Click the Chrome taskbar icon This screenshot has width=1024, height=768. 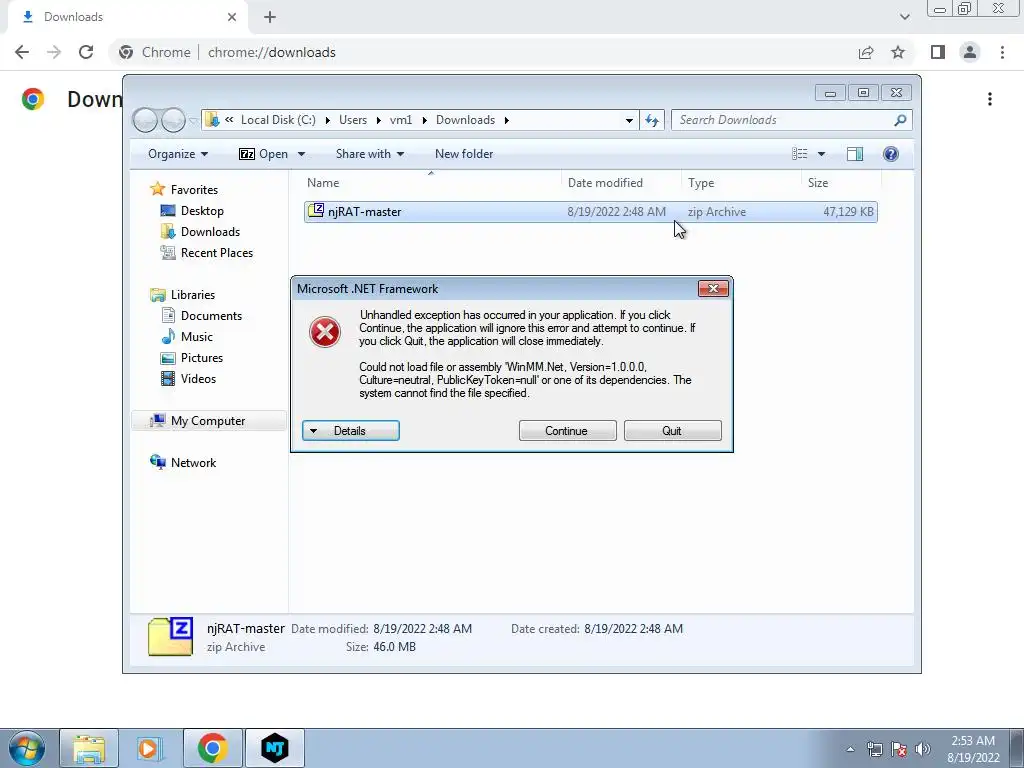[x=212, y=748]
